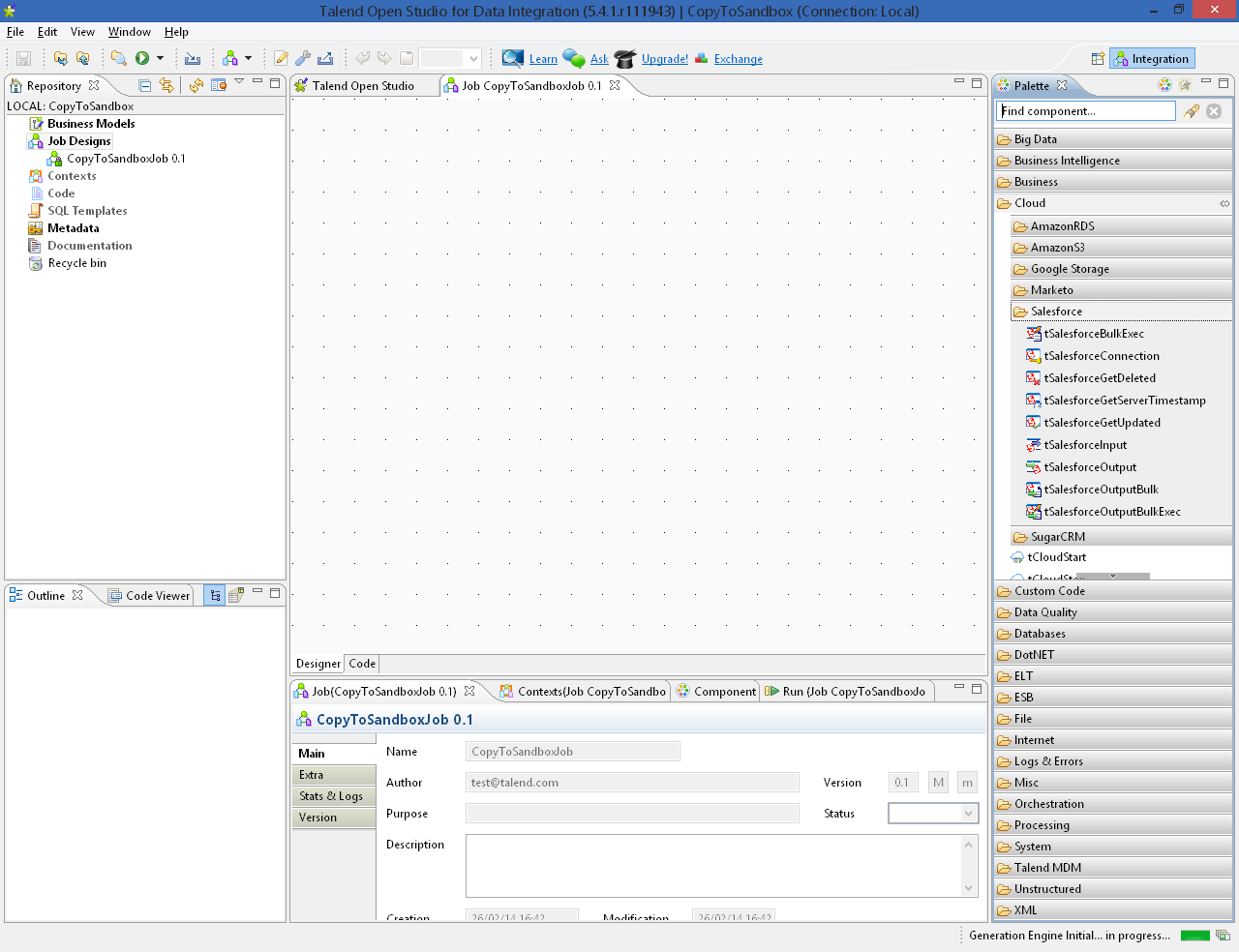The image size is (1239, 952).
Task: Switch to the Code Viewer tab
Action: (150, 595)
